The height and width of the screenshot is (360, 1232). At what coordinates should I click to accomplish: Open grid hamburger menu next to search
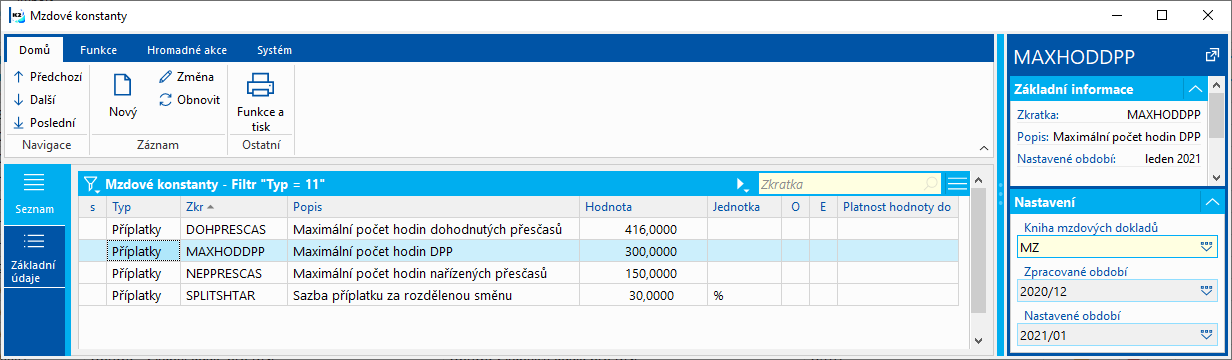click(x=958, y=184)
